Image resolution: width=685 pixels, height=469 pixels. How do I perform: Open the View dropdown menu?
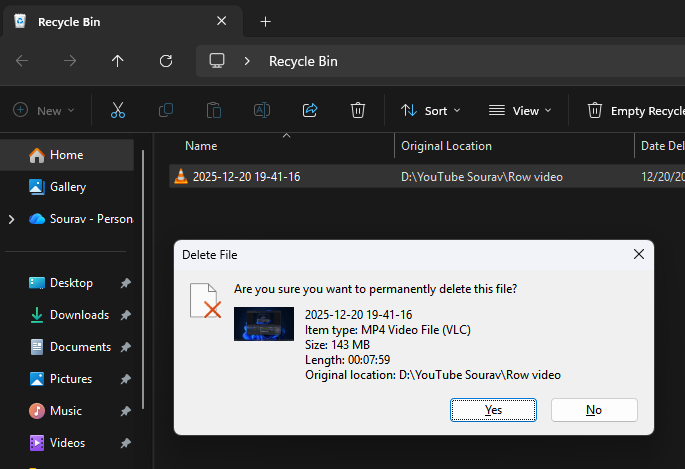coord(520,111)
